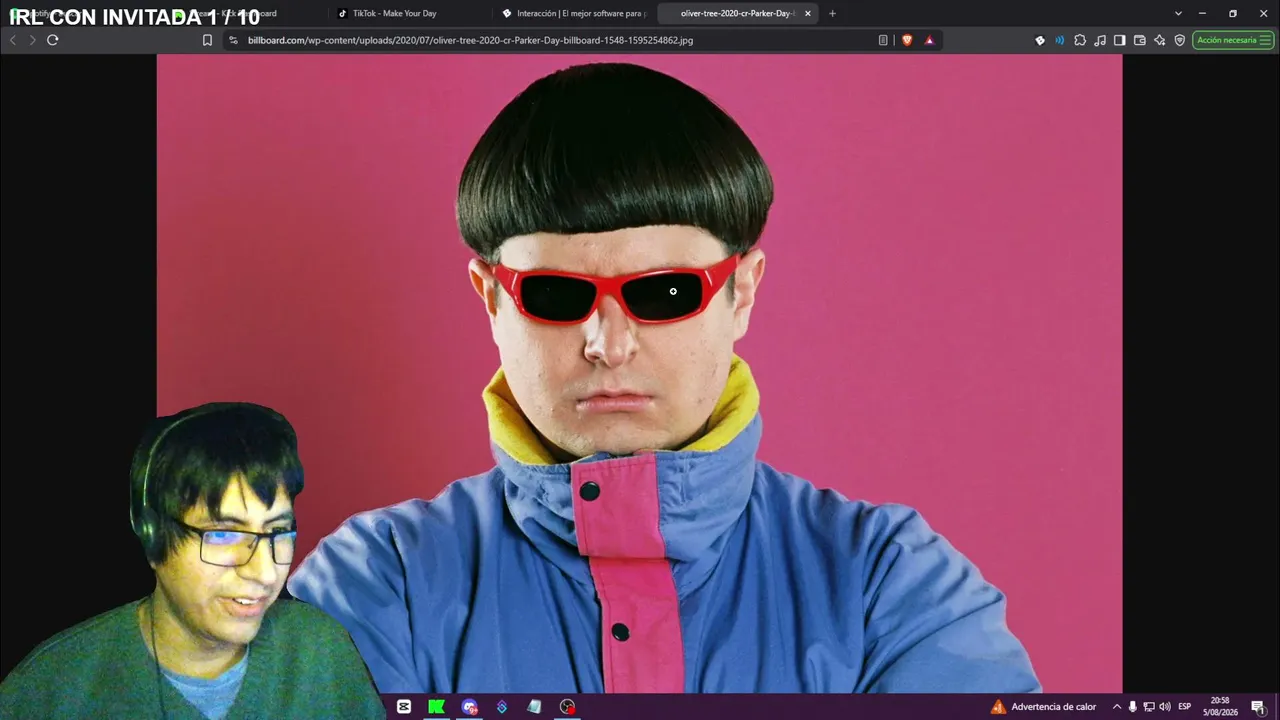Open the volume control in the tray

tap(1164, 707)
